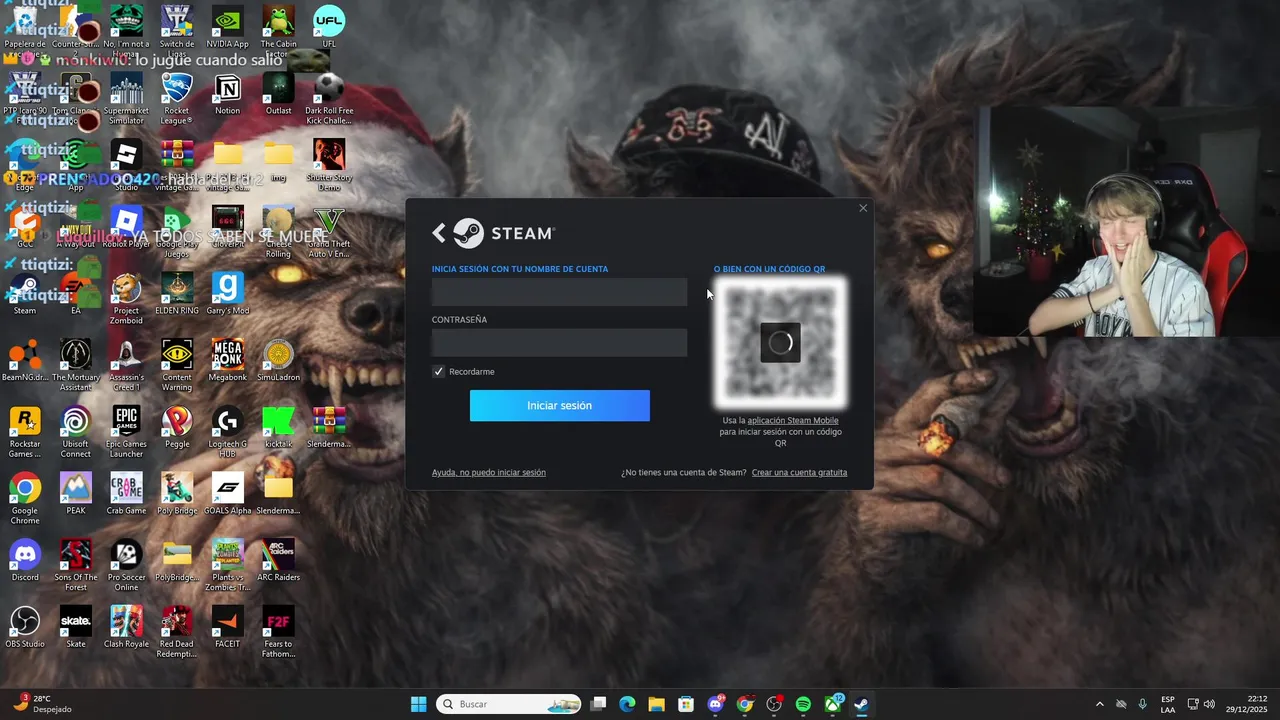Open Peggle desktop shortcut

click(177, 428)
